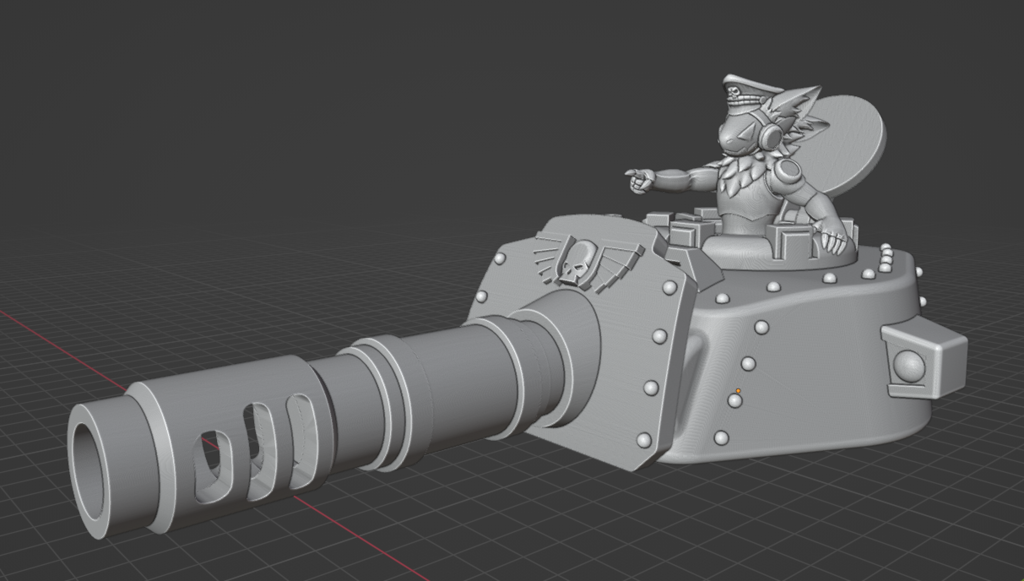
Task: Click the side box with dome on turret
Action: (x=923, y=360)
